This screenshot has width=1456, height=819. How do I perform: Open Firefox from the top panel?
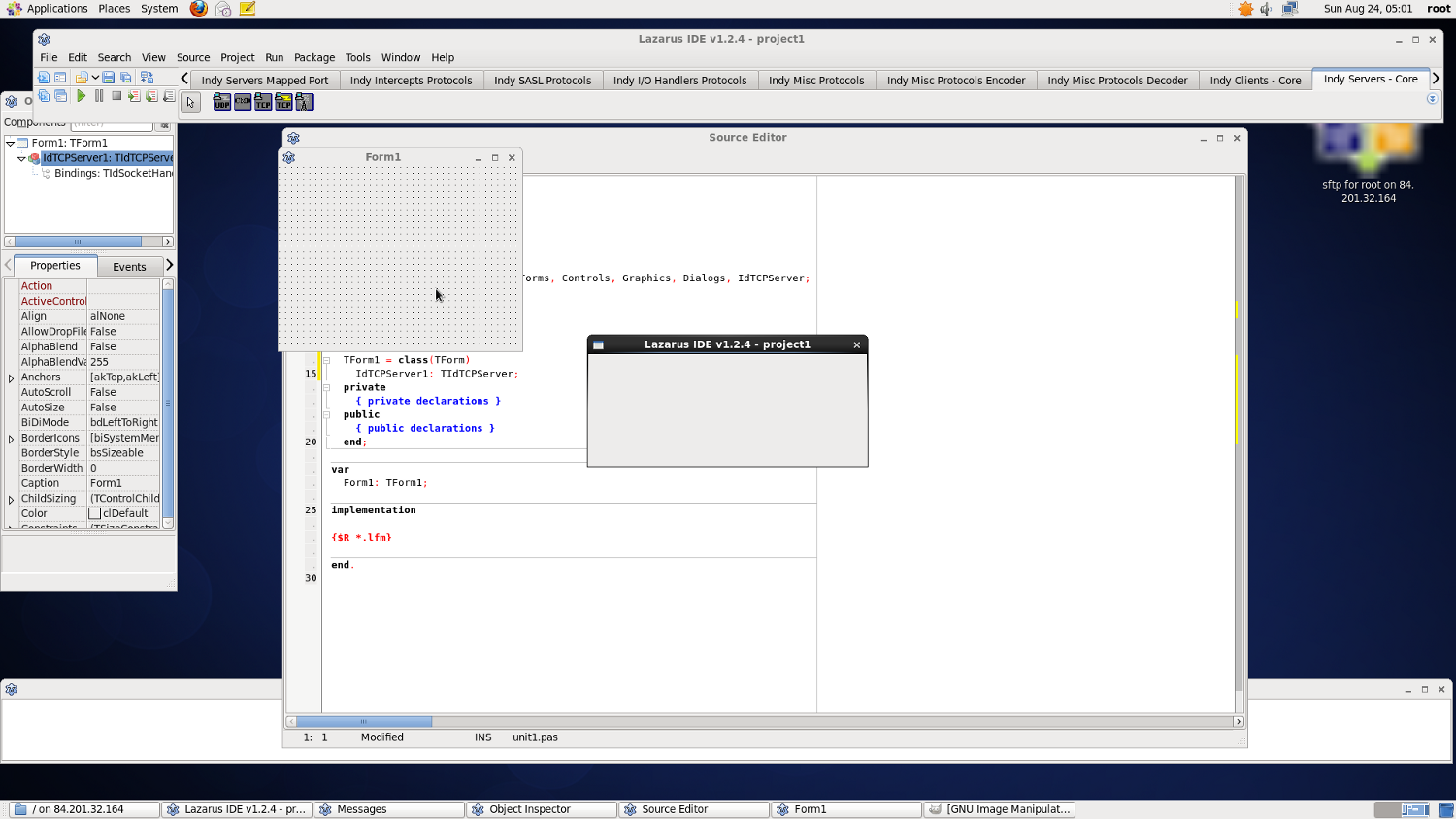click(198, 9)
